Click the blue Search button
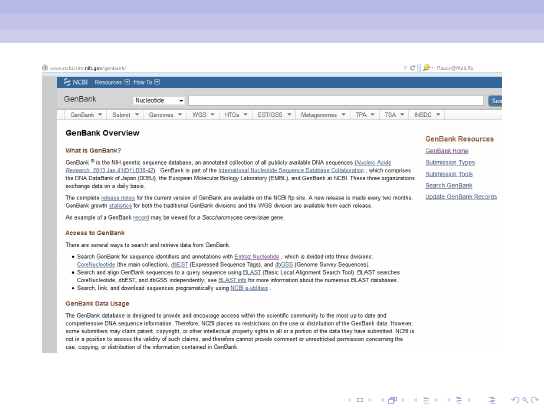This screenshot has width=544, height=408. pos(495,101)
